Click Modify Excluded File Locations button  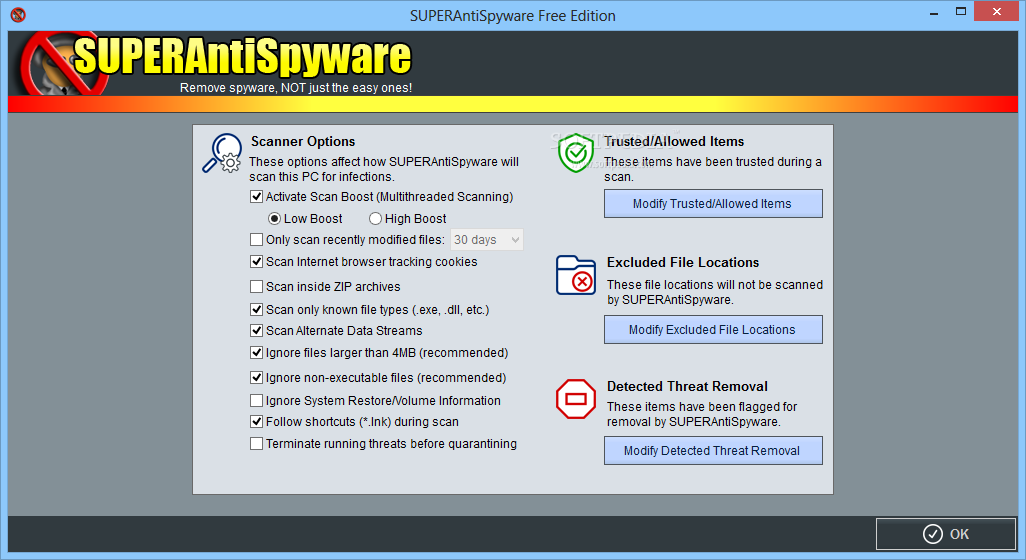(x=713, y=330)
